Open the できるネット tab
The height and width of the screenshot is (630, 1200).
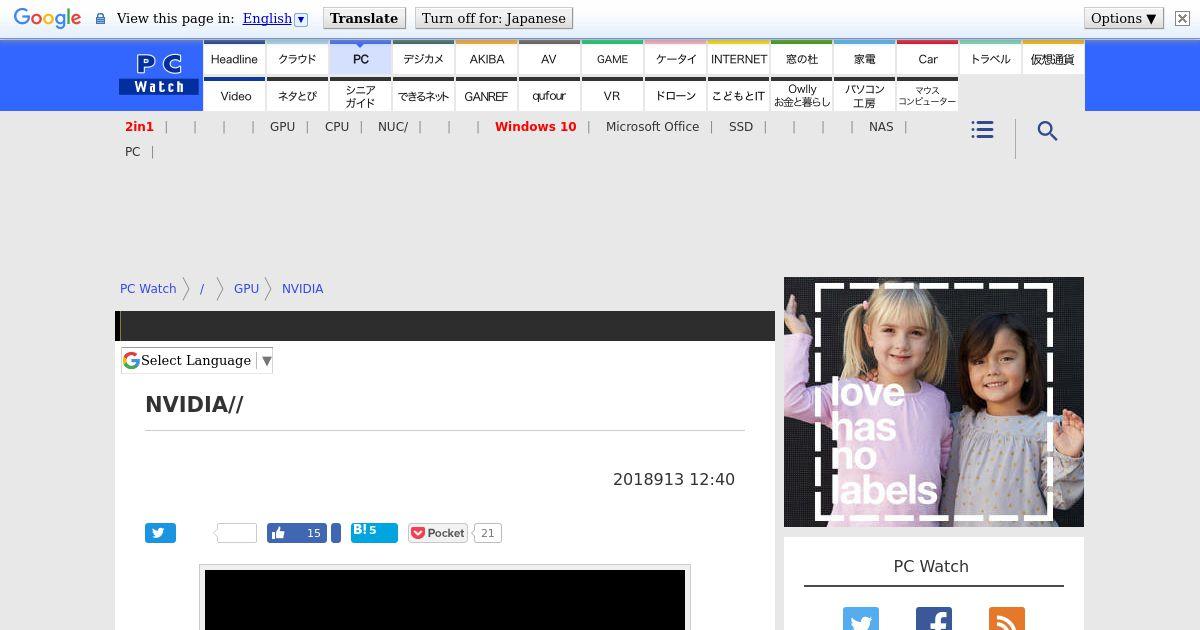pyautogui.click(x=423, y=96)
